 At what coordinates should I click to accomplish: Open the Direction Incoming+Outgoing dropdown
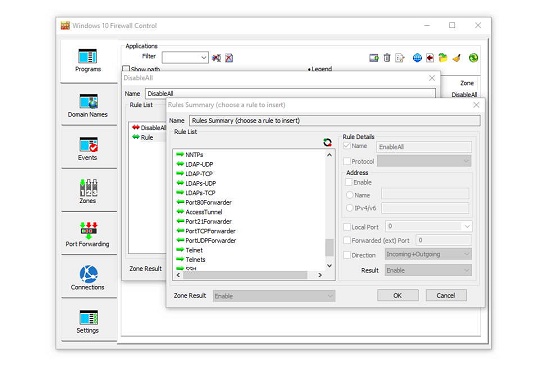[428, 254]
